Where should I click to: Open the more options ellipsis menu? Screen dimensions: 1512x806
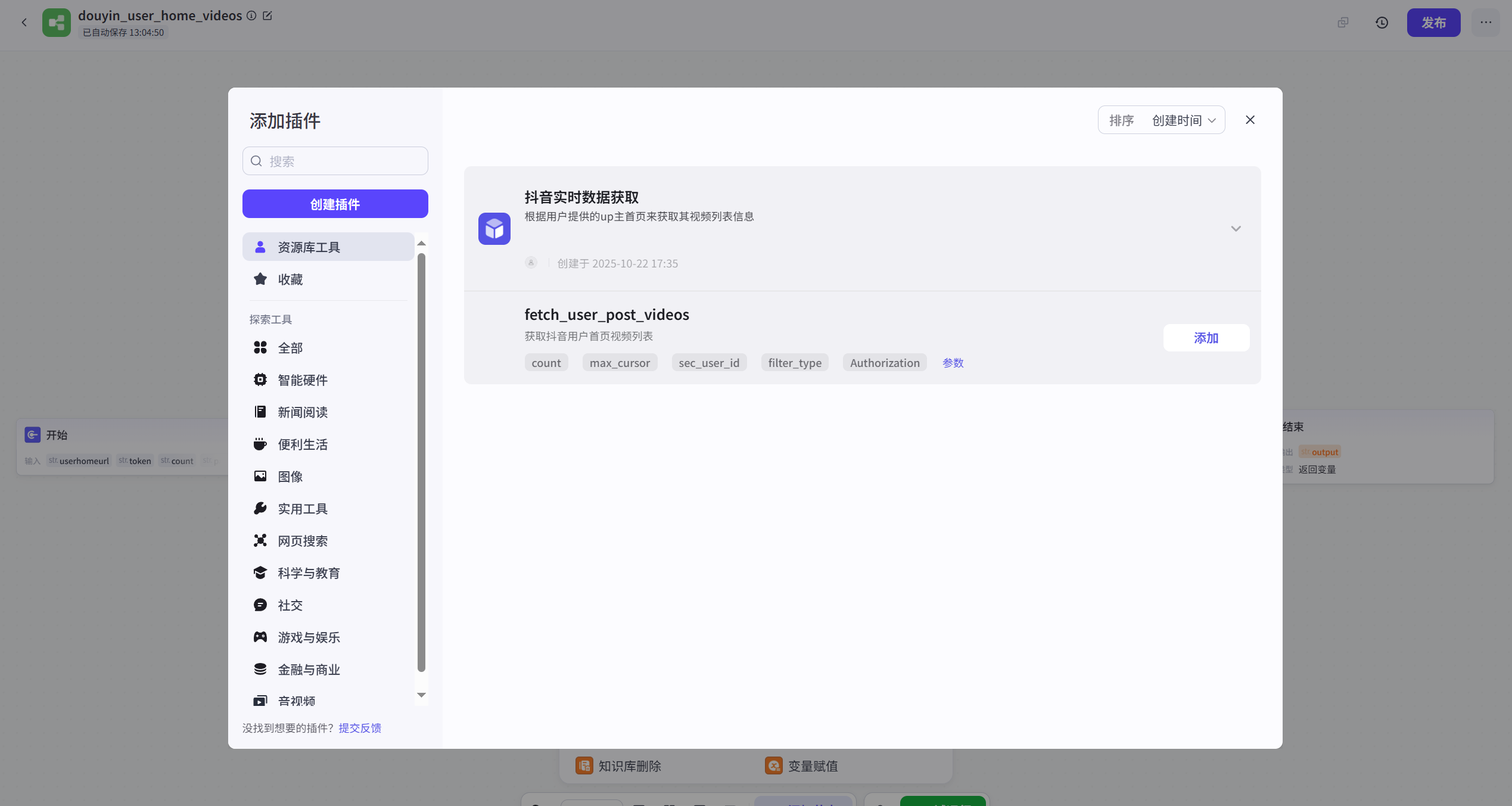1486,23
